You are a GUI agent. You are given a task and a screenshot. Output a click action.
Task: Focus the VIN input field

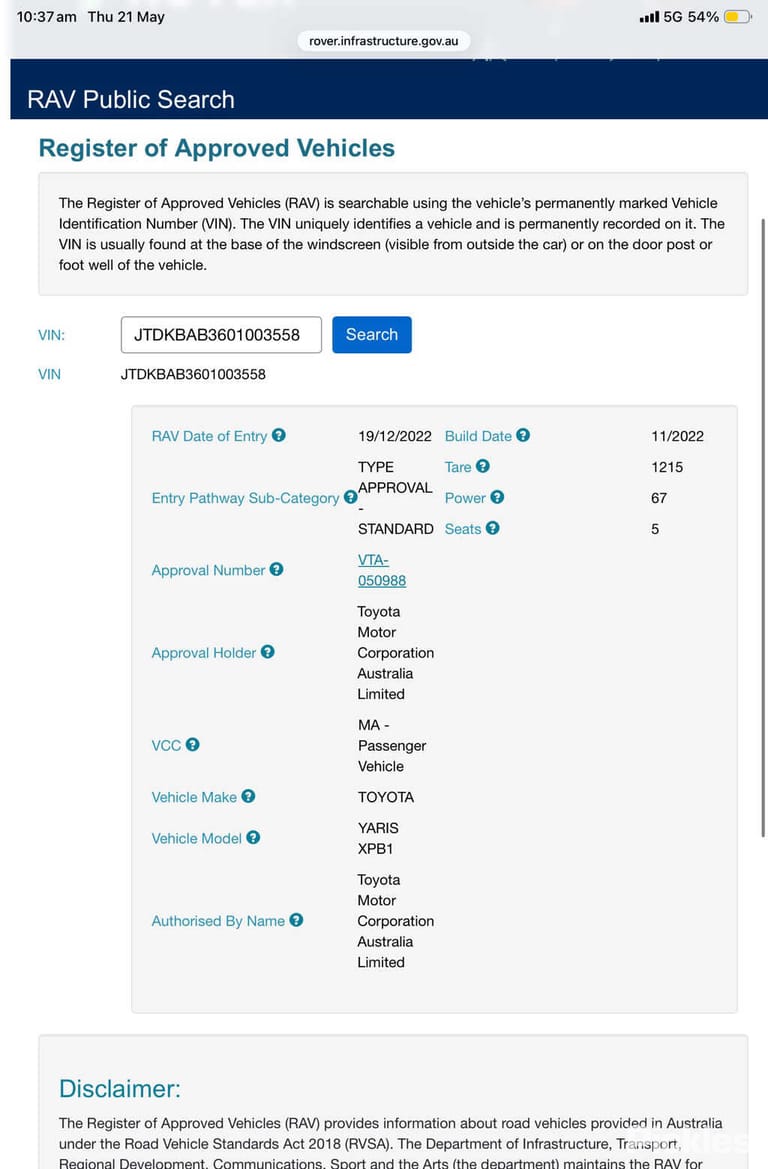(221, 335)
